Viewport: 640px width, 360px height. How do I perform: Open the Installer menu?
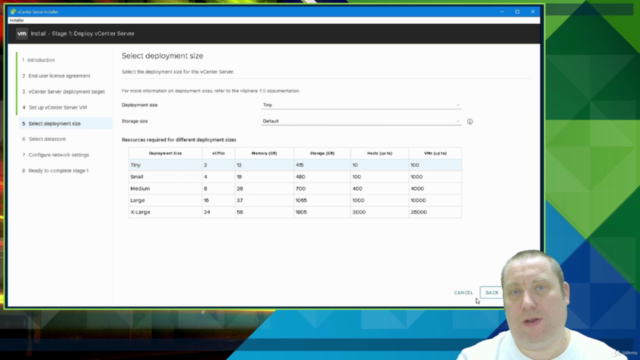pos(17,20)
